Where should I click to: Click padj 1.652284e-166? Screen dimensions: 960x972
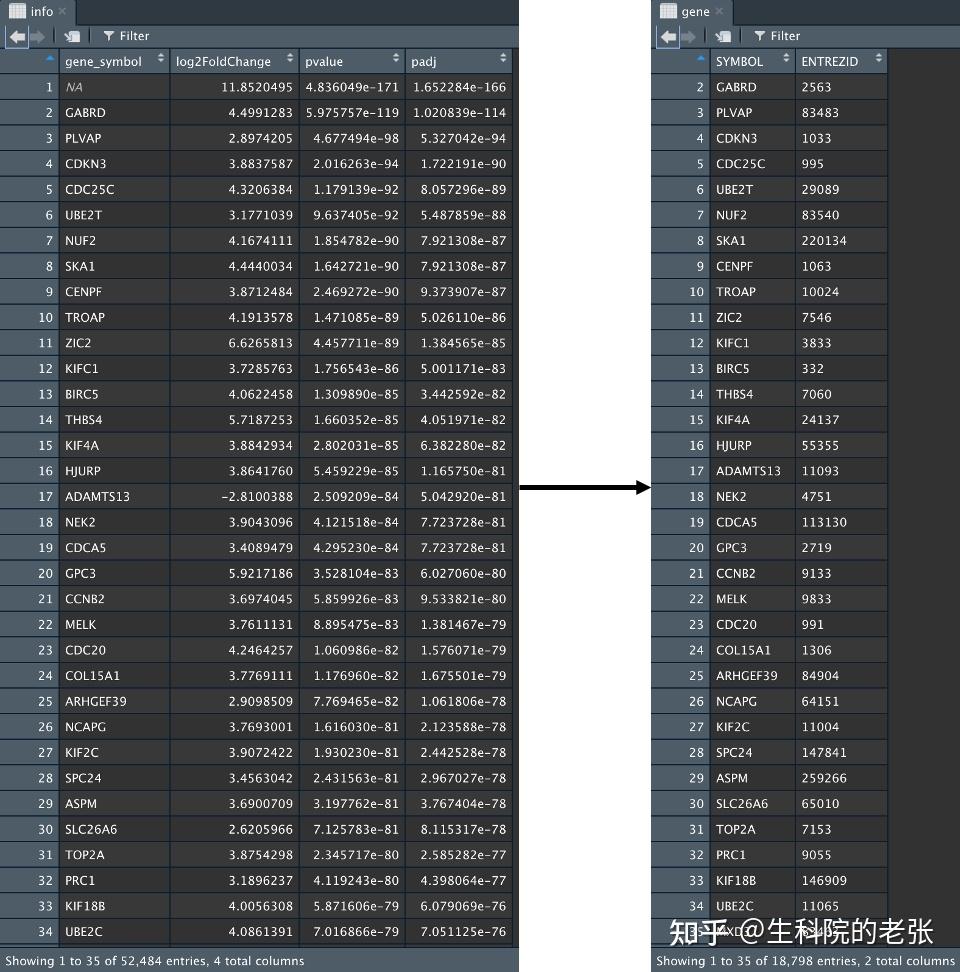pyautogui.click(x=459, y=87)
